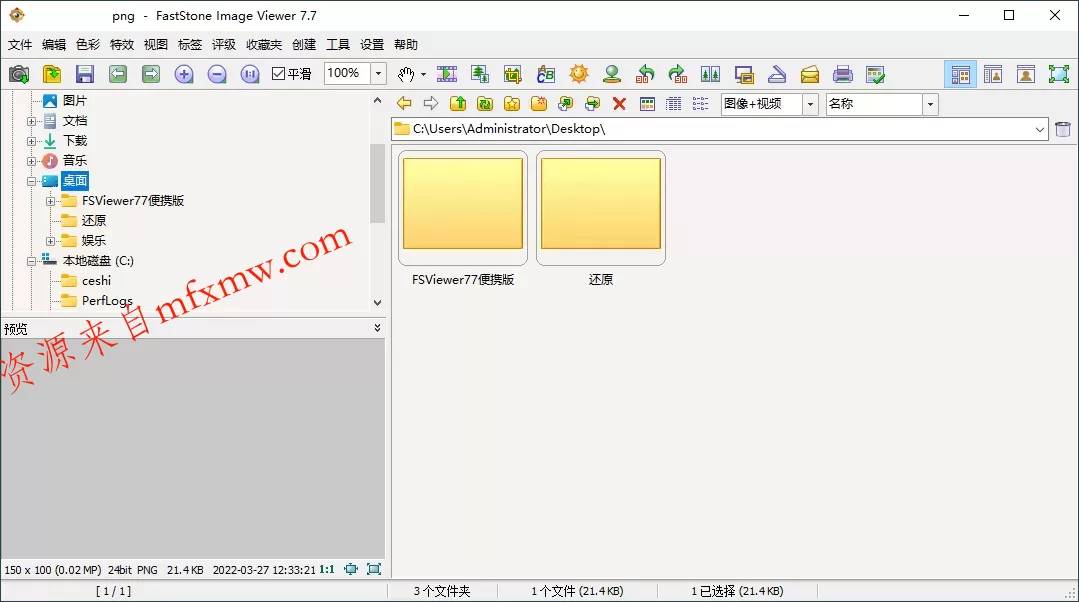The width and height of the screenshot is (1079, 602).
Task: Open the screen capture tool icon
Action: pyautogui.click(x=744, y=74)
